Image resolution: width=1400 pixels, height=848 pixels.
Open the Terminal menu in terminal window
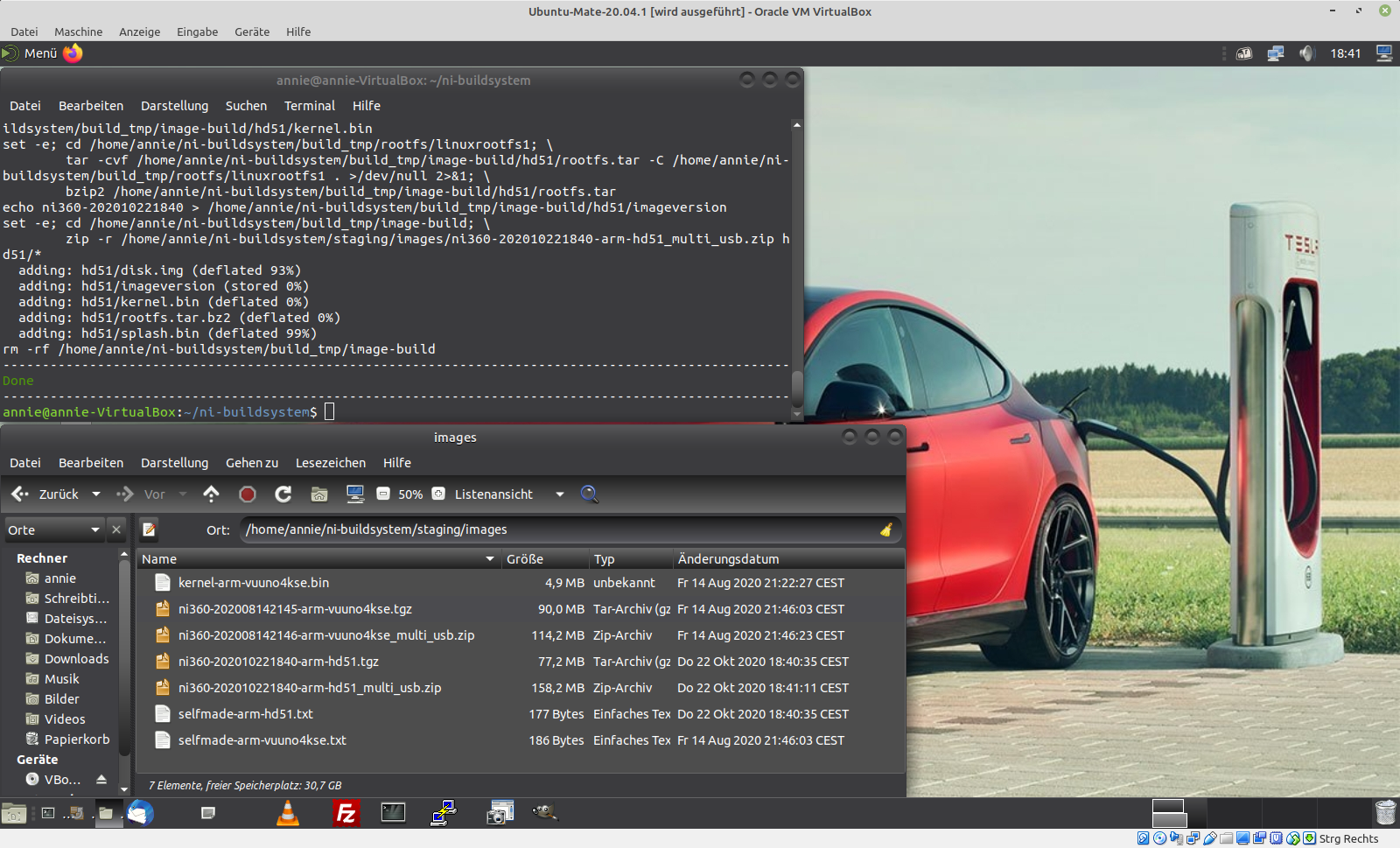pos(309,106)
